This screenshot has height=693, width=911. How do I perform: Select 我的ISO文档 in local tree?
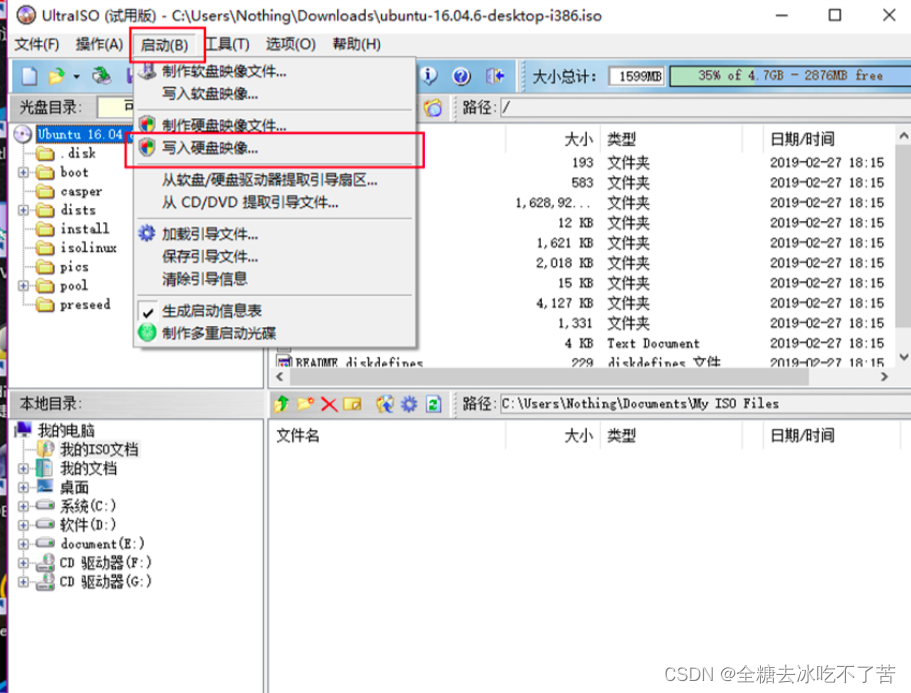(x=99, y=450)
